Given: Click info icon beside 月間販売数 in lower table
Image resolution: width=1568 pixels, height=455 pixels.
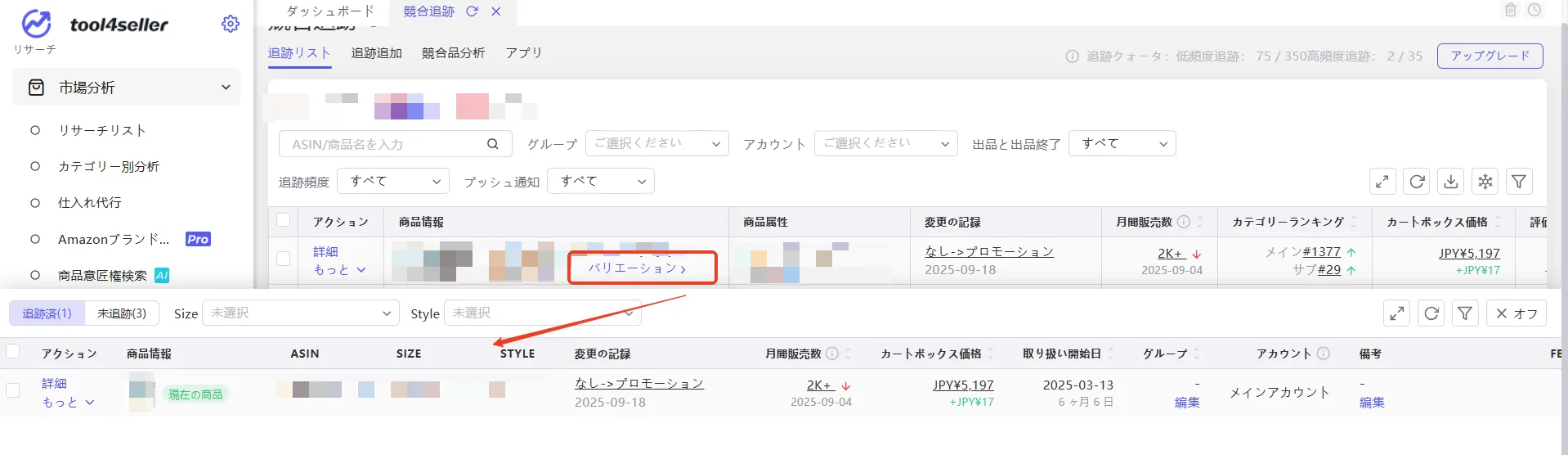Looking at the screenshot, I should click(832, 354).
